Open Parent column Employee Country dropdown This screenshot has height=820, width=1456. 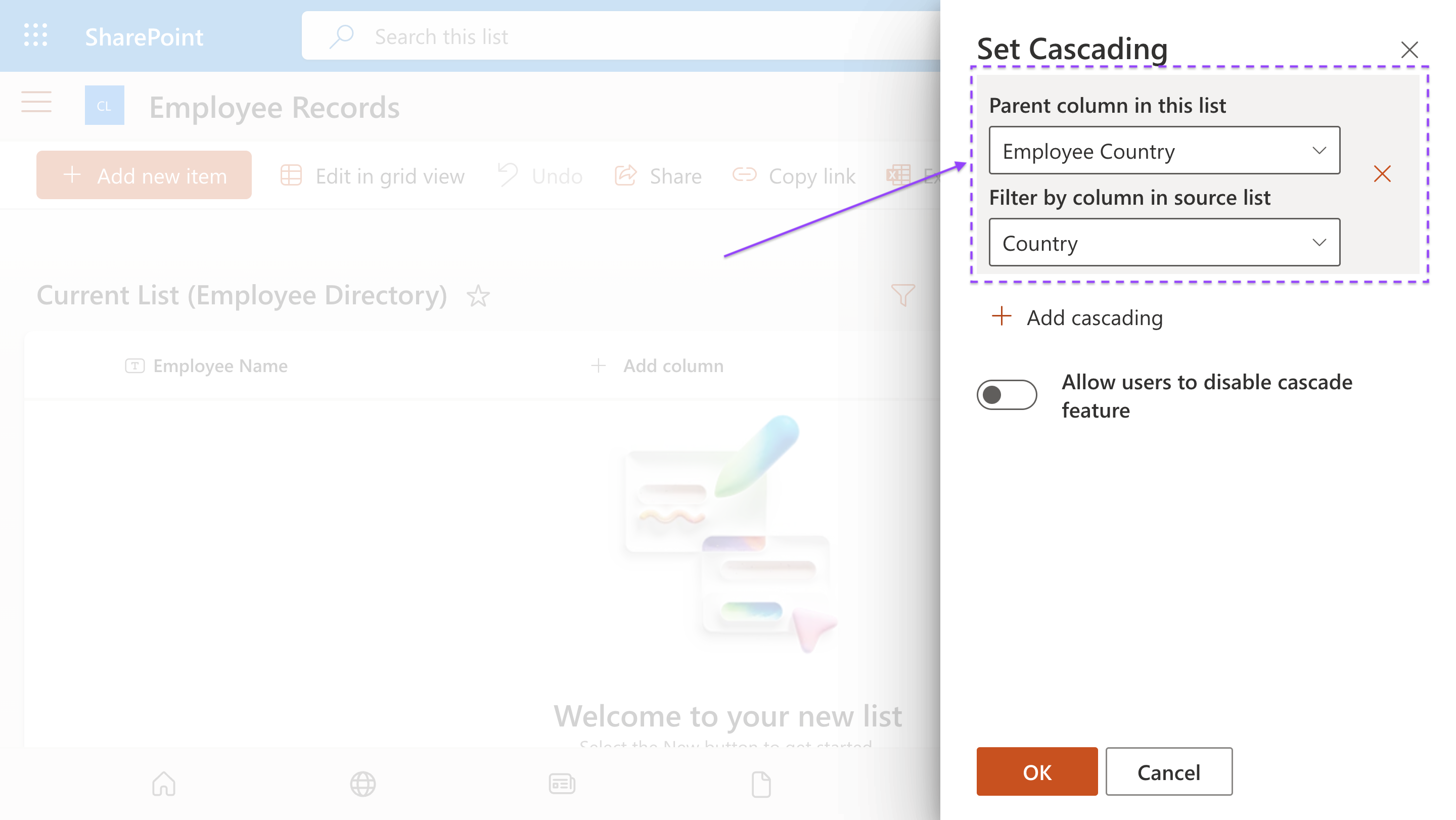(x=1164, y=150)
